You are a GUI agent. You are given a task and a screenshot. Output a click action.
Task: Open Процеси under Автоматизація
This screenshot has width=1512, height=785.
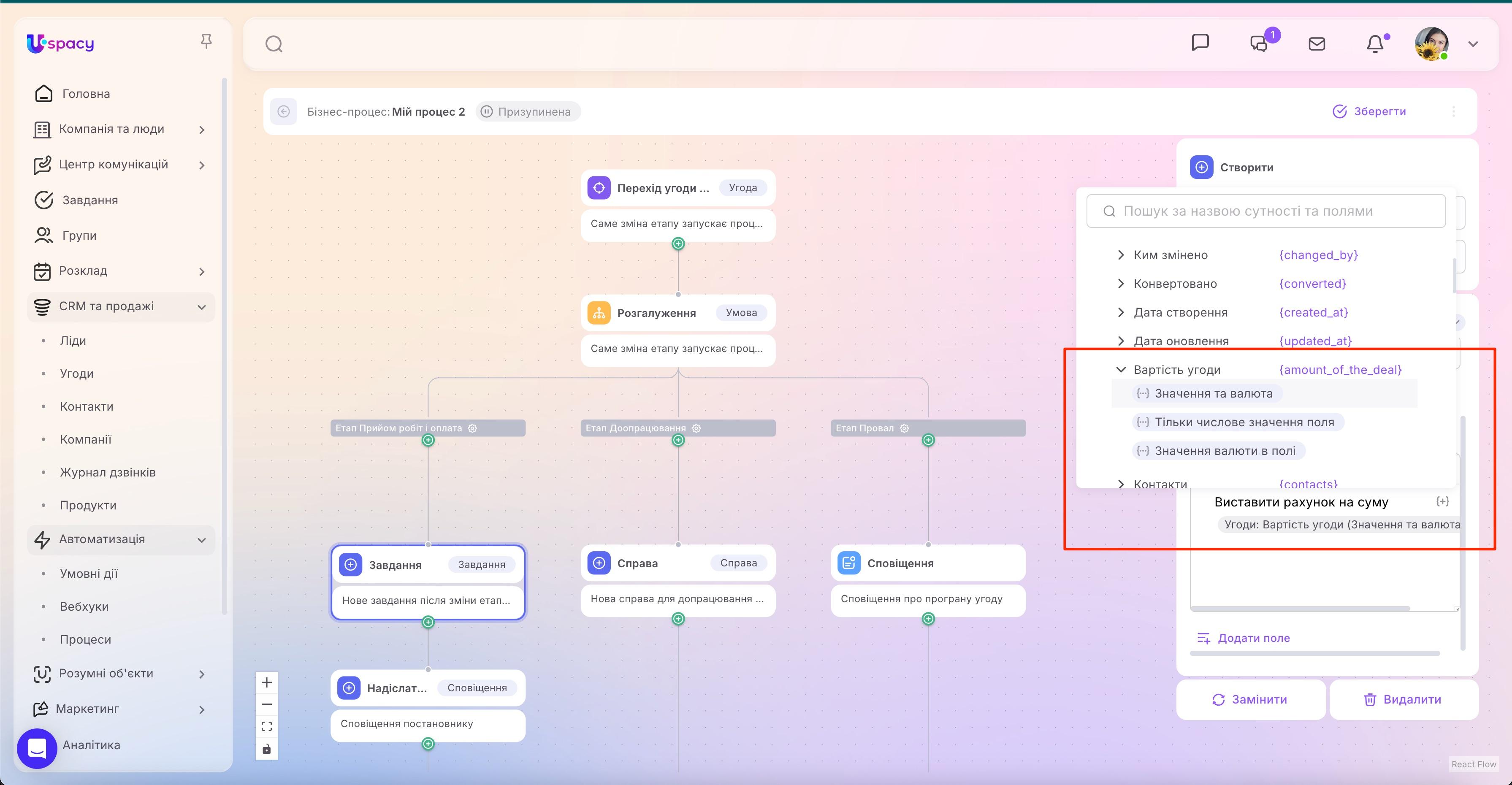85,639
